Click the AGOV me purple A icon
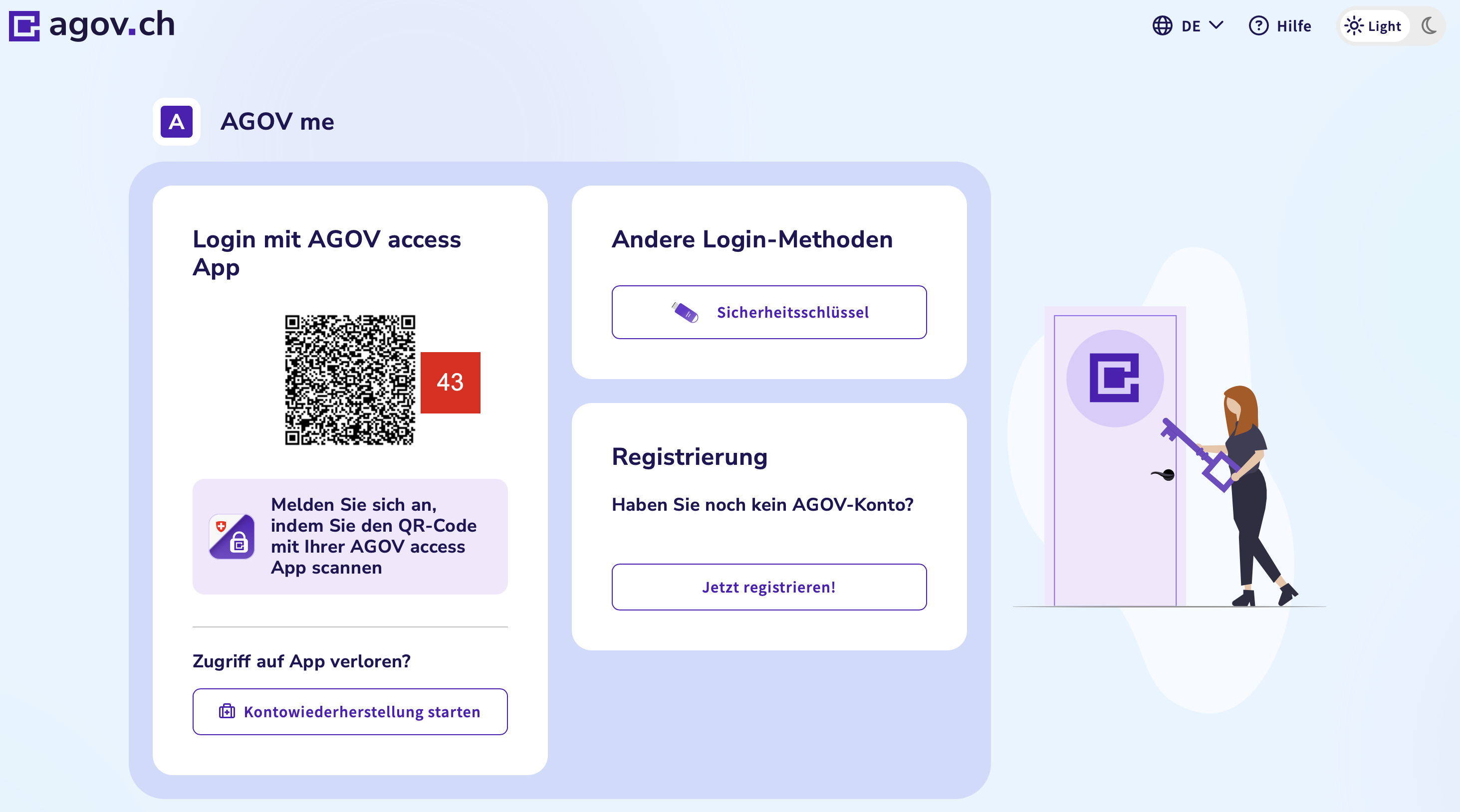Viewport: 1460px width, 812px height. (x=176, y=122)
